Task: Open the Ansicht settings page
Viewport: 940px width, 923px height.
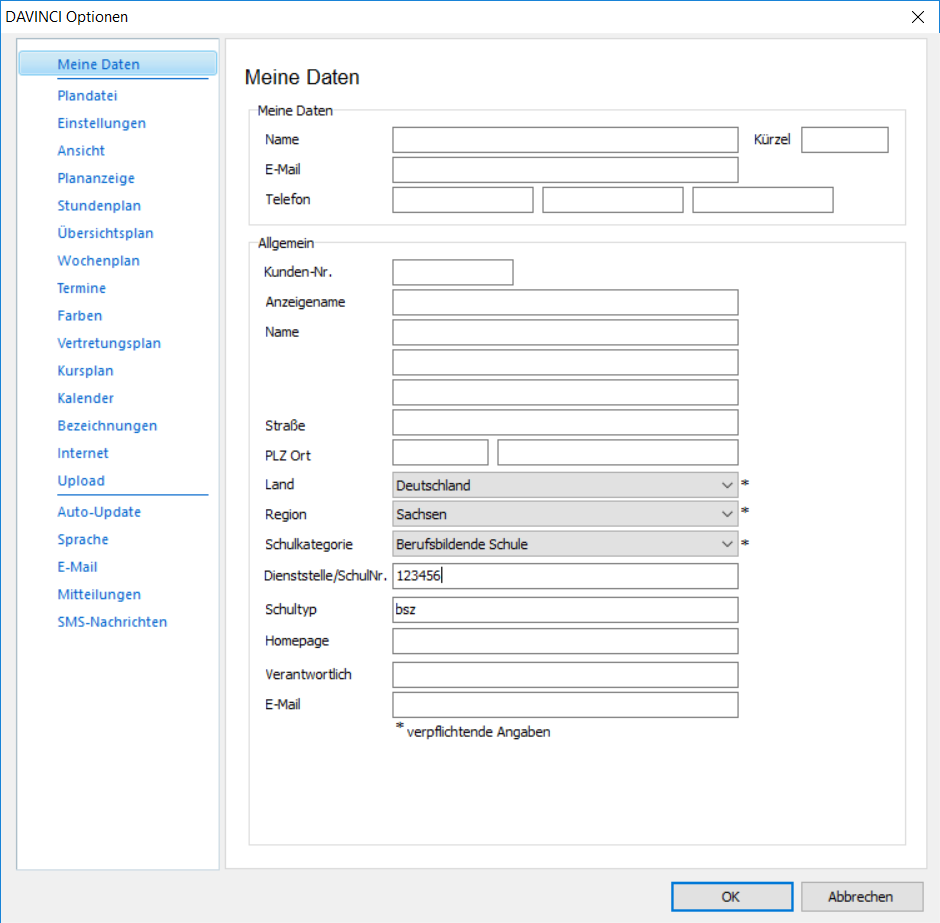Action: coord(81,150)
